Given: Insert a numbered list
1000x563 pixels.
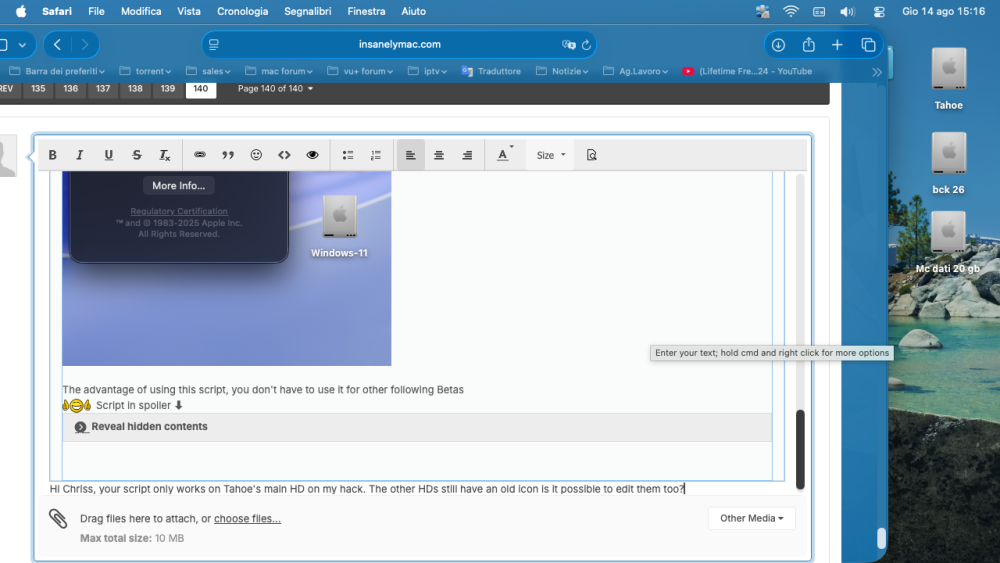Looking at the screenshot, I should 376,155.
